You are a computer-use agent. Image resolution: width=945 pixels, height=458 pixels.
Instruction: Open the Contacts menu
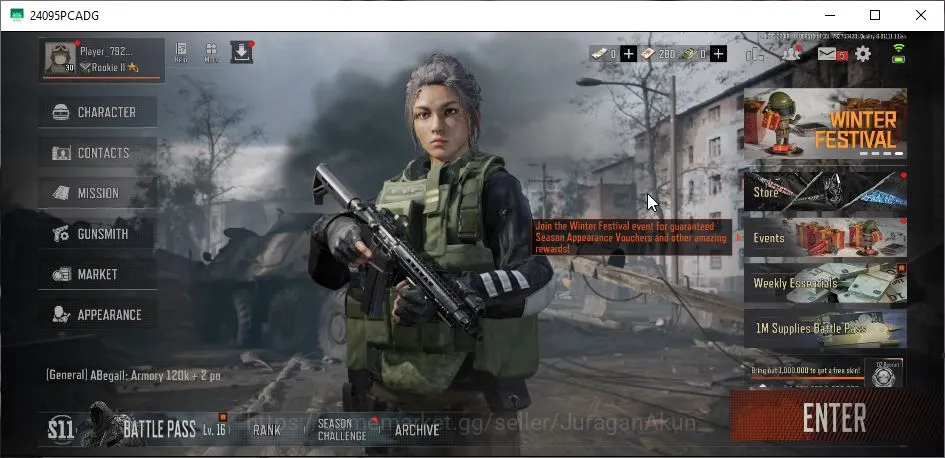click(98, 153)
